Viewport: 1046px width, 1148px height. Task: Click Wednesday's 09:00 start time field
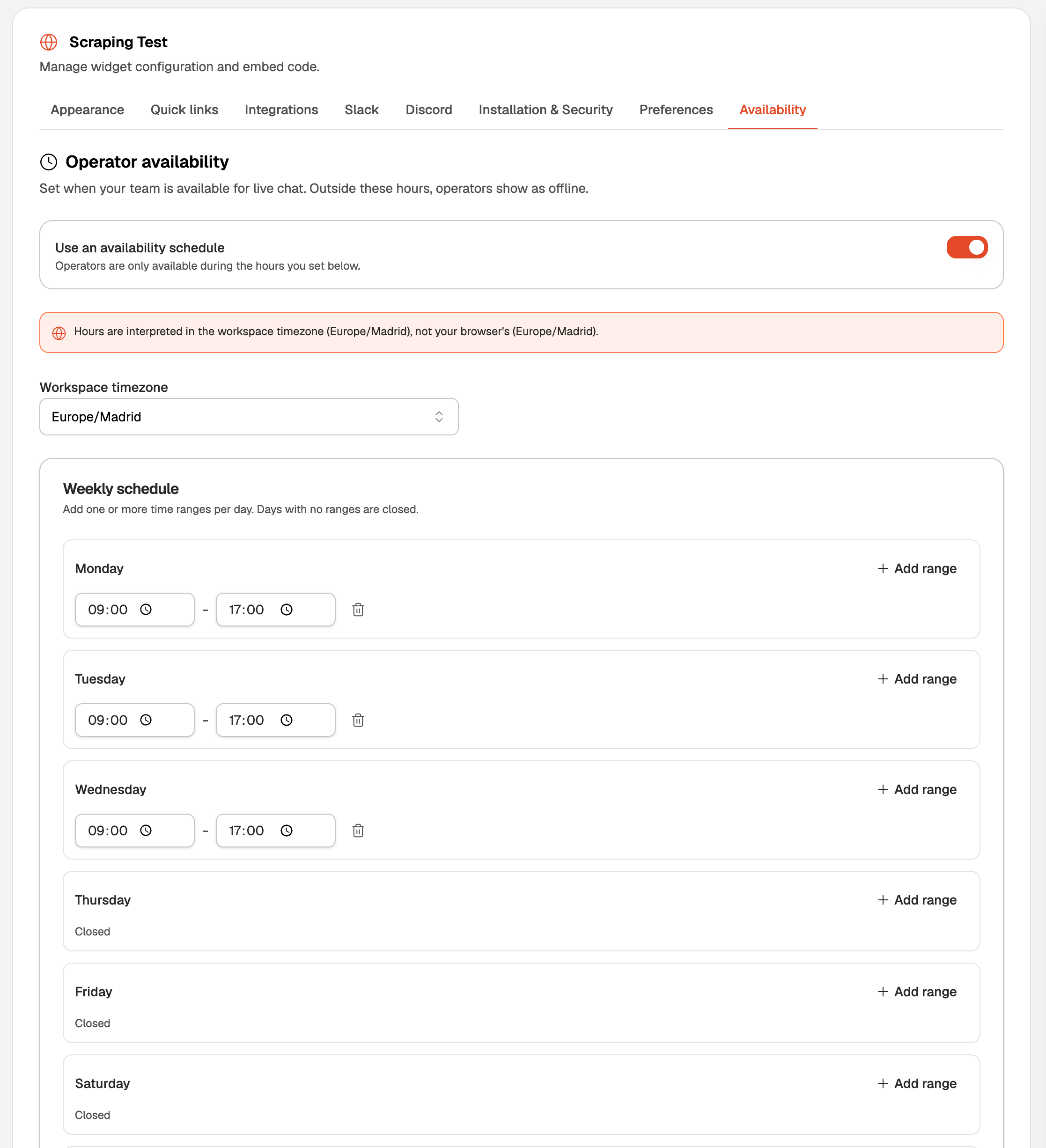point(135,831)
